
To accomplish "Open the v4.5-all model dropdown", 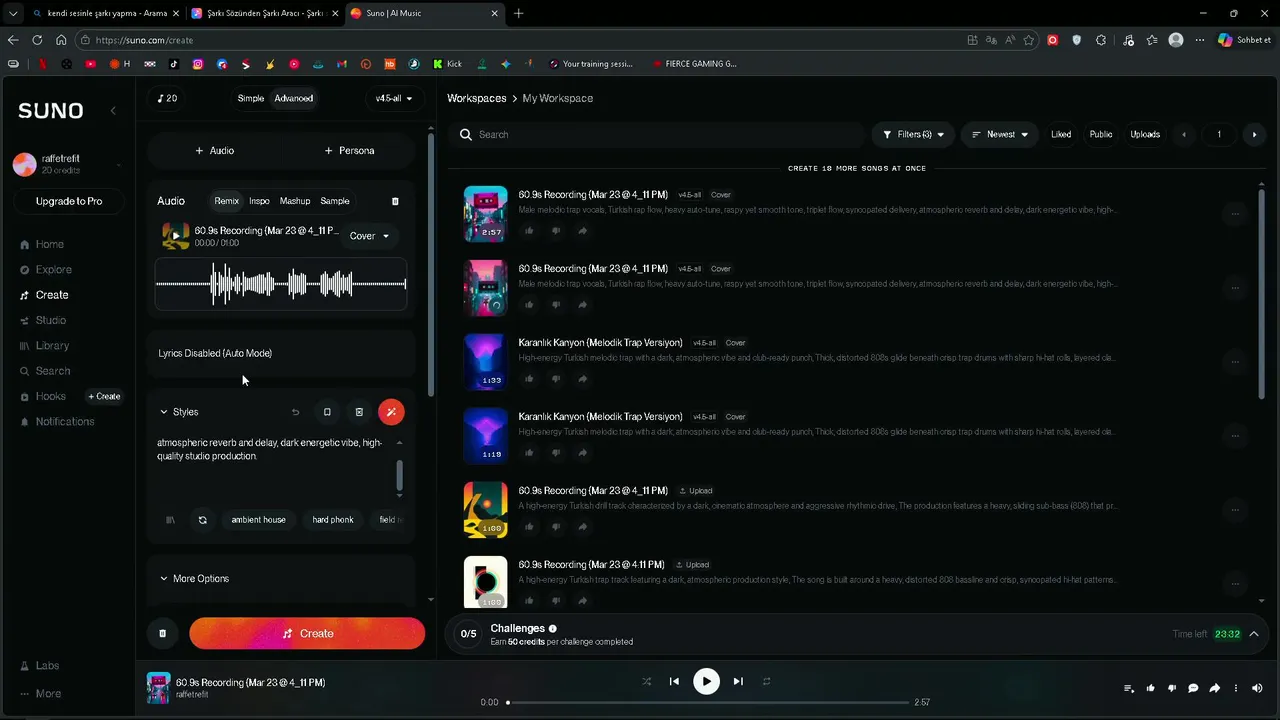I will (x=394, y=98).
